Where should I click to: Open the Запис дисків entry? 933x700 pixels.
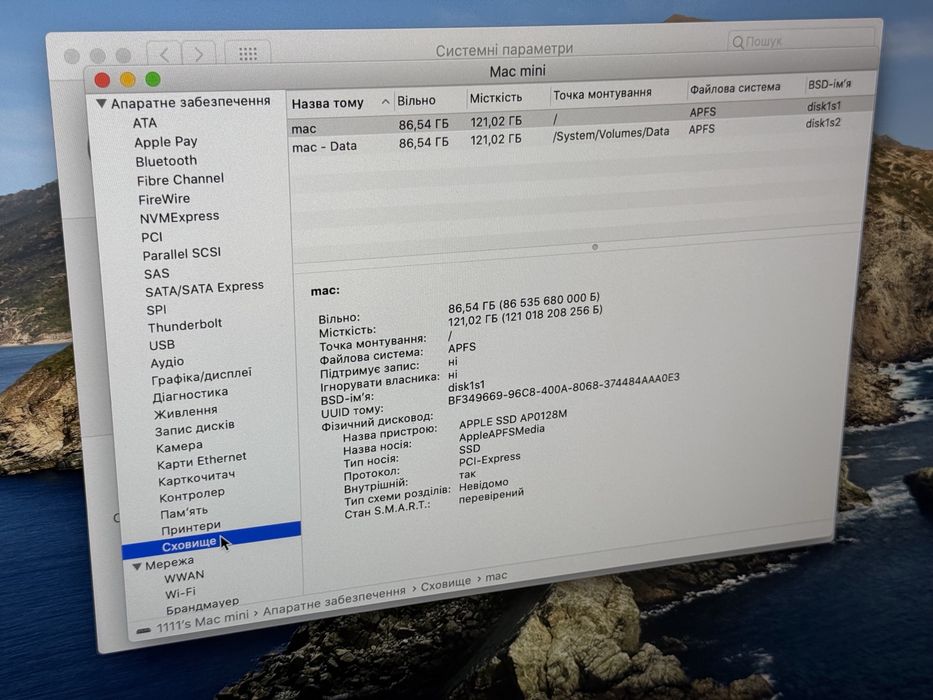pos(195,428)
